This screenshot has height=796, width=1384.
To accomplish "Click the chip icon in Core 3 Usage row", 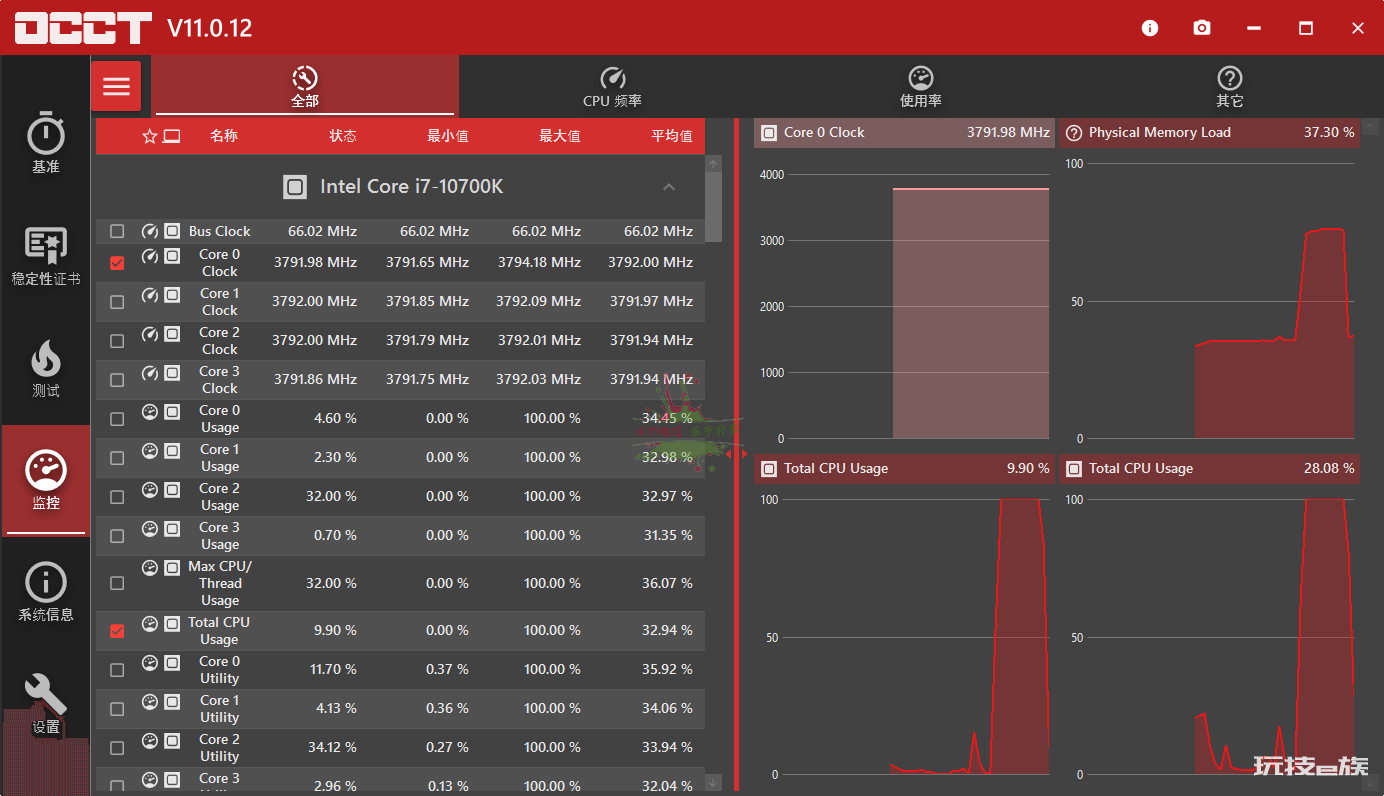I will tap(172, 529).
